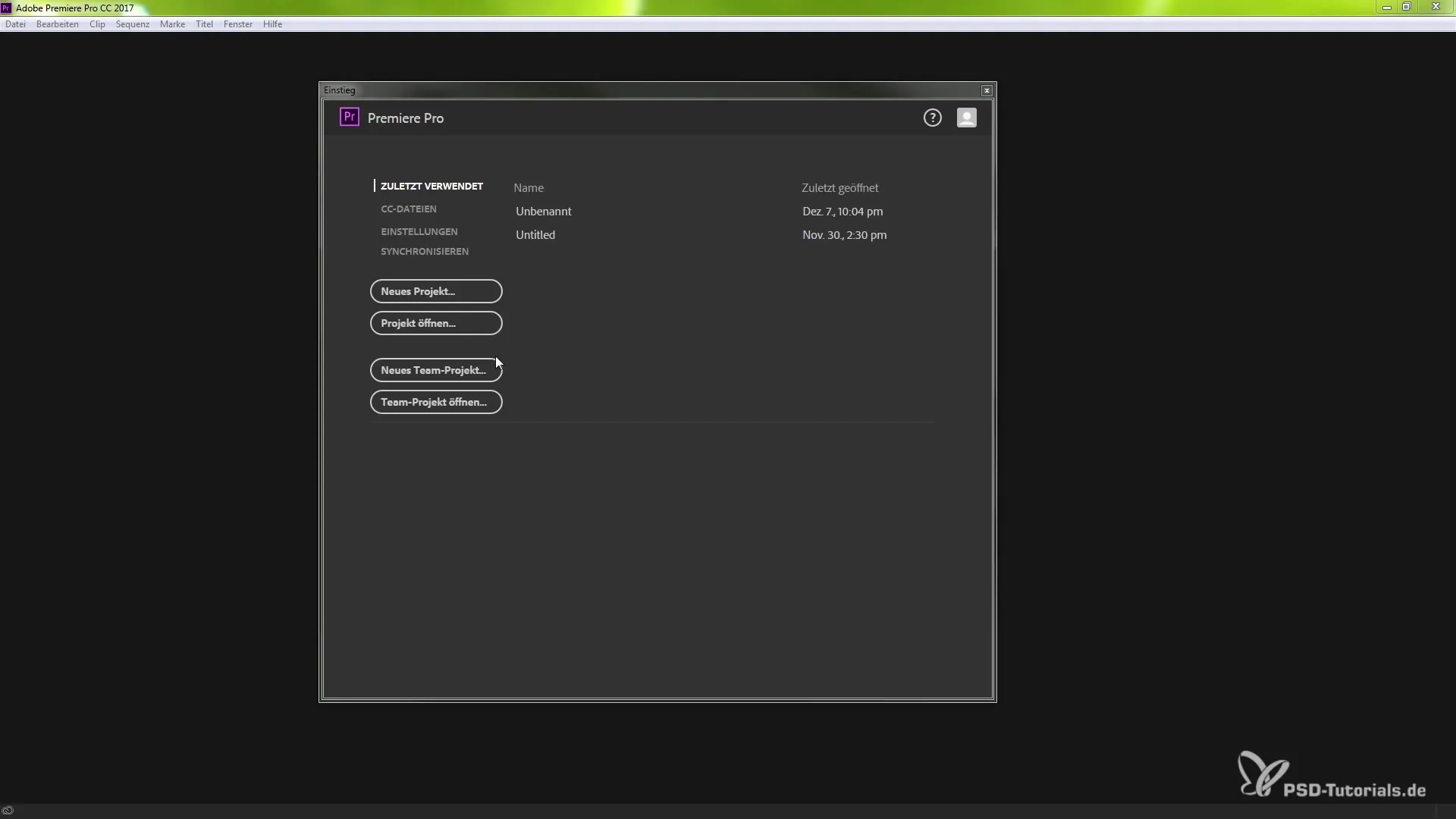Click the Projekt öffnen button
Image resolution: width=1456 pixels, height=819 pixels.
[436, 323]
